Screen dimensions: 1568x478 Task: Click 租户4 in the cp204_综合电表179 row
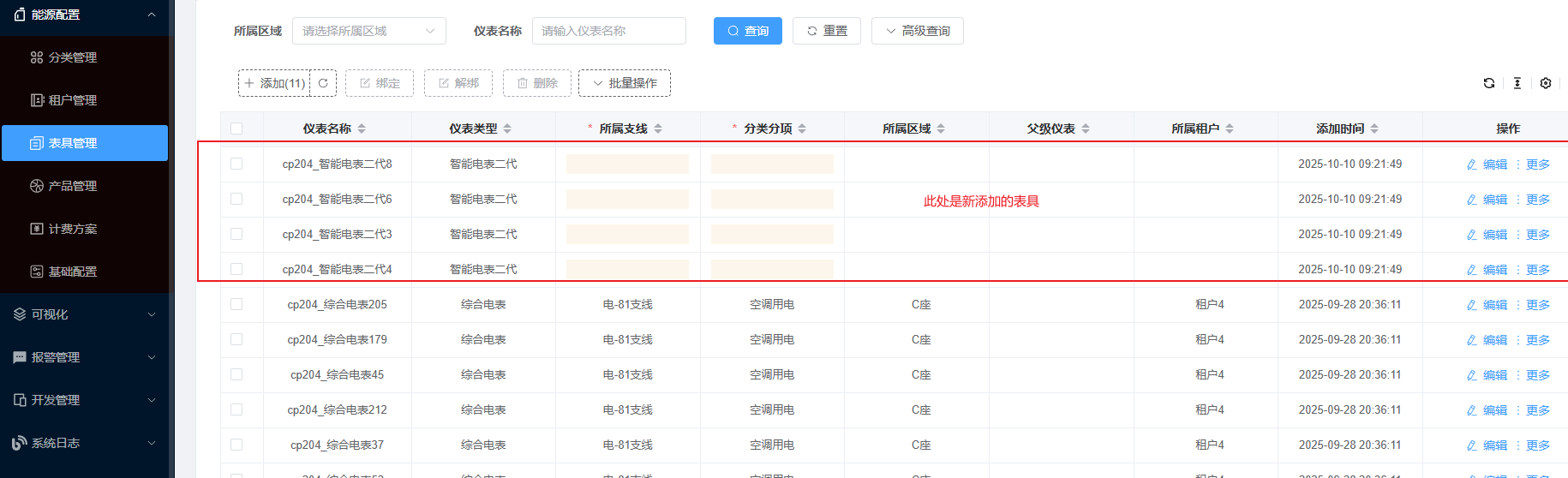(x=1210, y=339)
